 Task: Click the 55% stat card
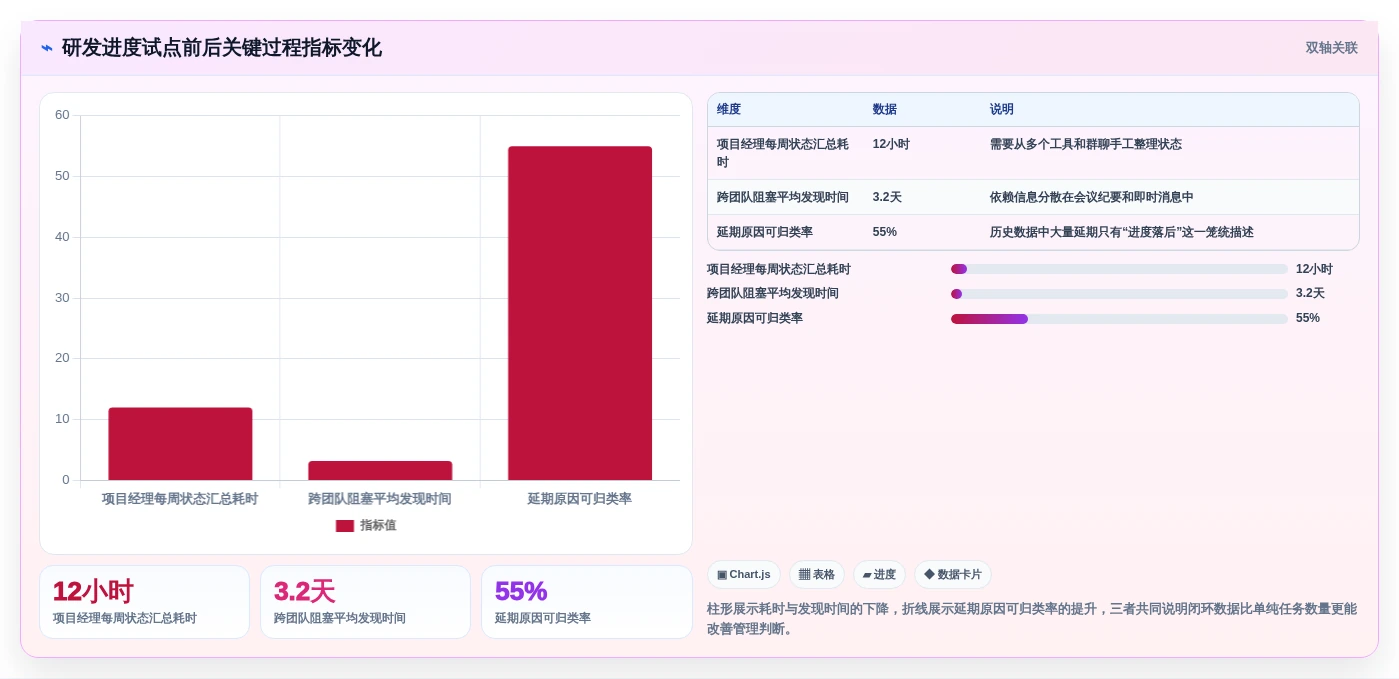(587, 602)
